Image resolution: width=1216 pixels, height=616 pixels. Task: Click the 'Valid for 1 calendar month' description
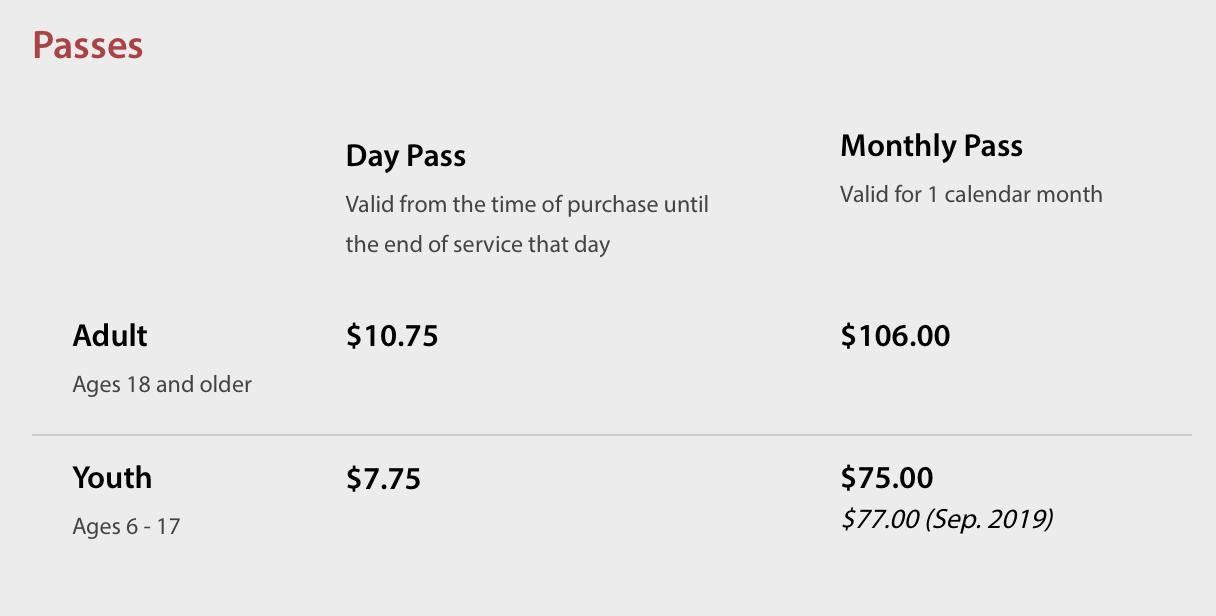(x=971, y=194)
